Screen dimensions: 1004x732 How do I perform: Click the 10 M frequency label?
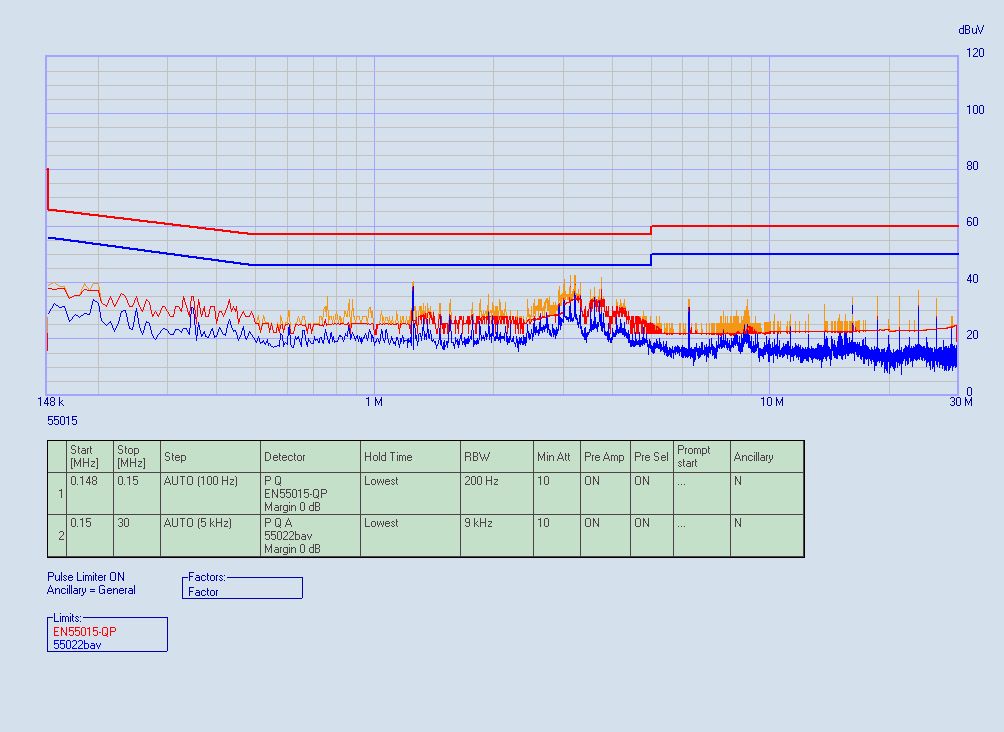[772, 402]
